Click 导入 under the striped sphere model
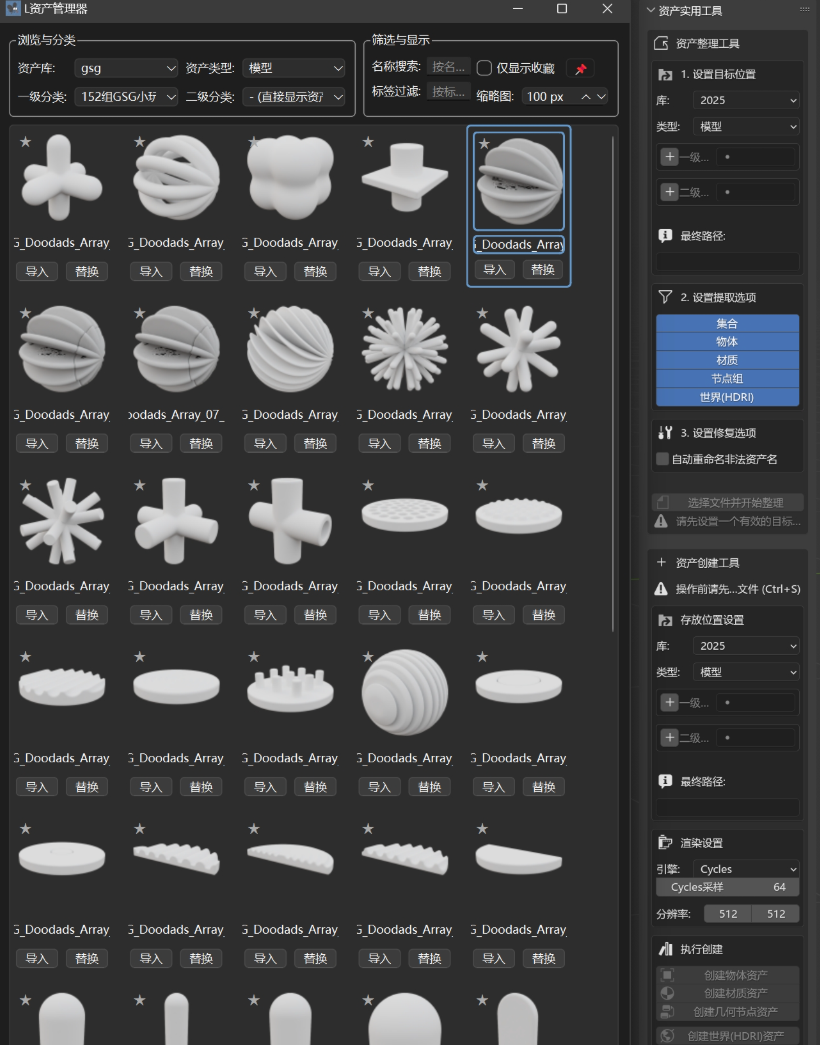The width and height of the screenshot is (820, 1045). [379, 786]
